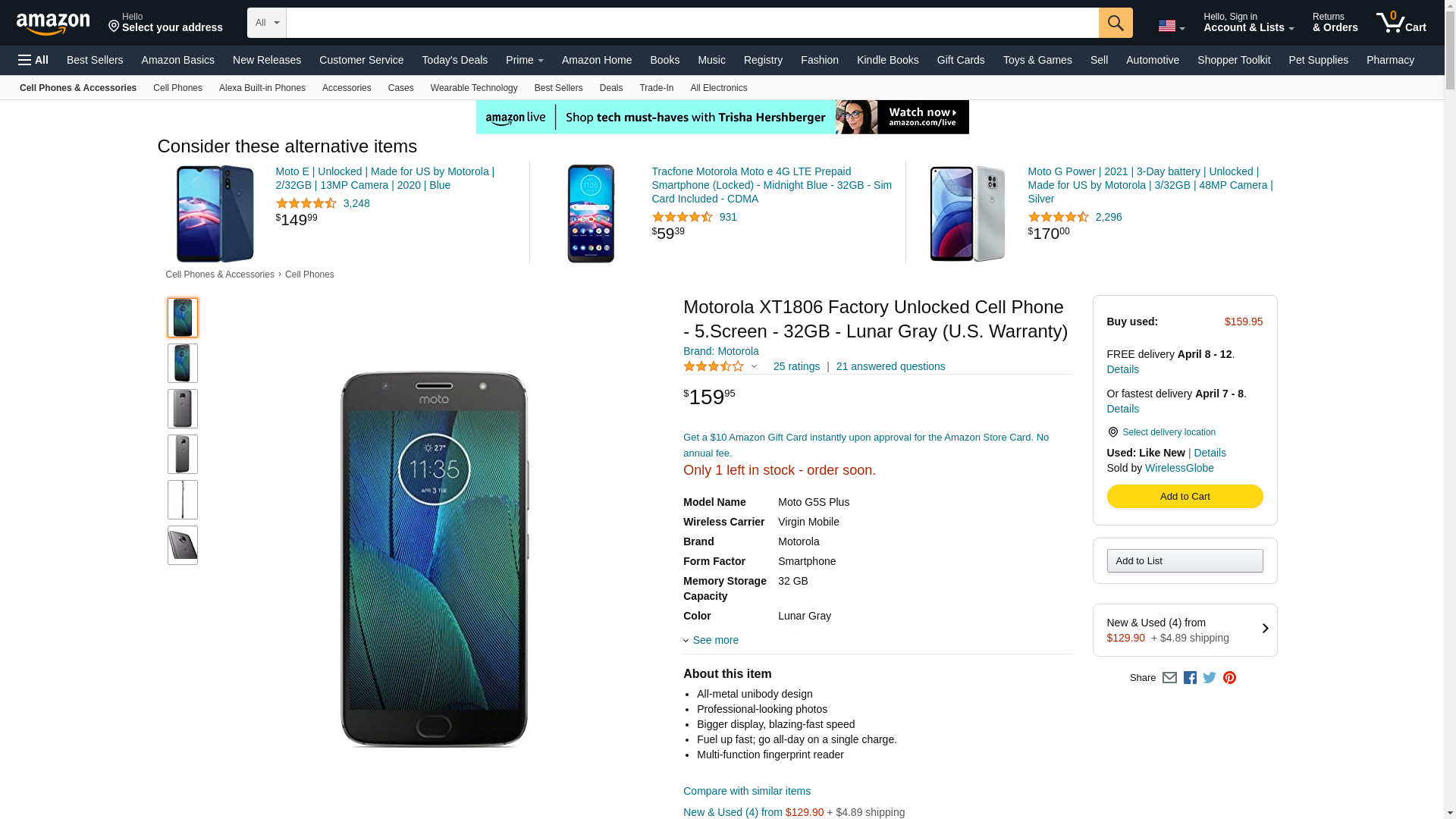This screenshot has height=819, width=1456.
Task: Share on Pinterest icon
Action: point(1229,678)
